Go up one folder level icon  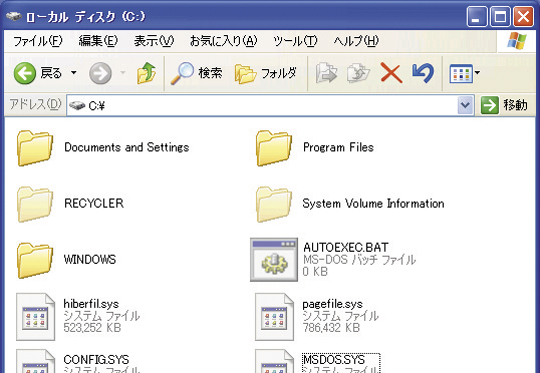click(146, 73)
